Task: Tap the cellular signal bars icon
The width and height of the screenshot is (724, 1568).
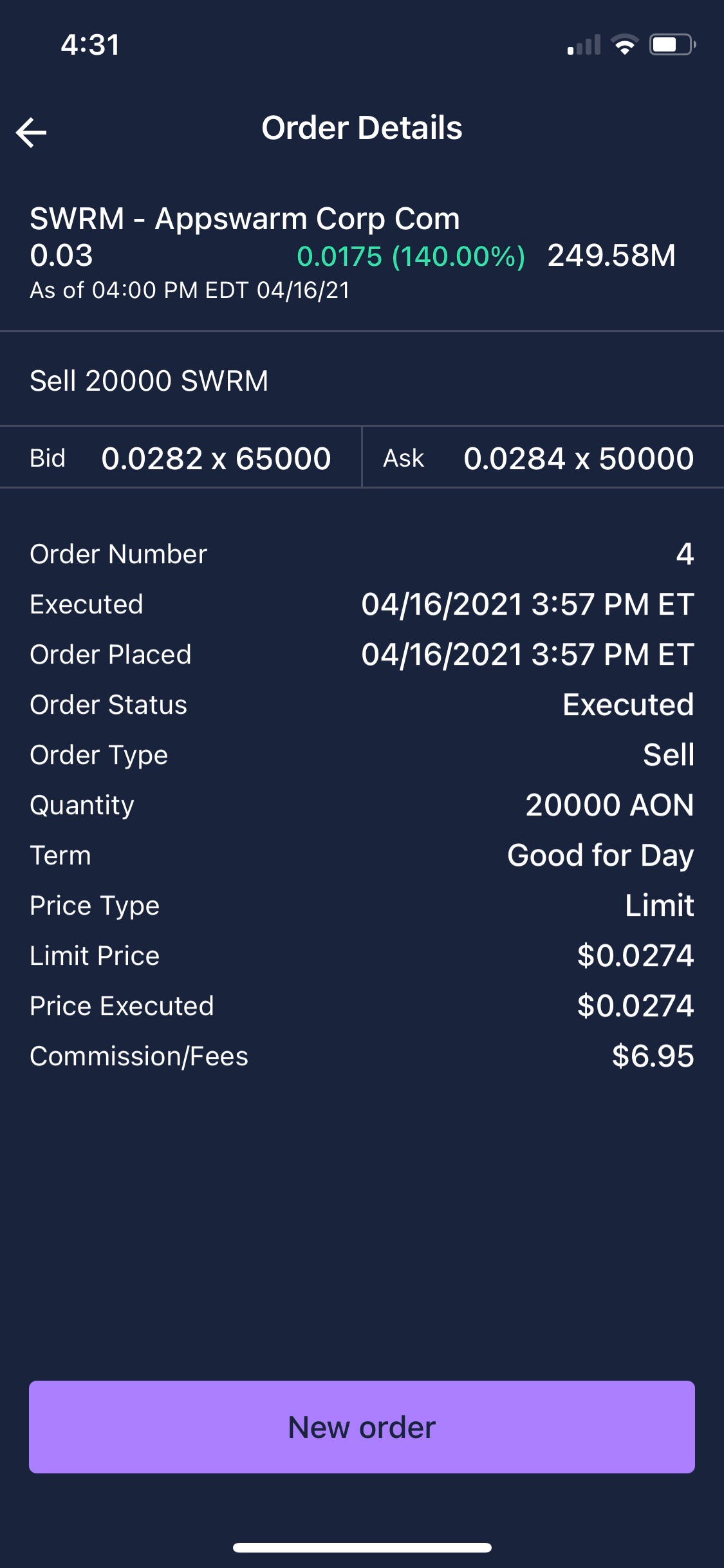Action: (584, 45)
